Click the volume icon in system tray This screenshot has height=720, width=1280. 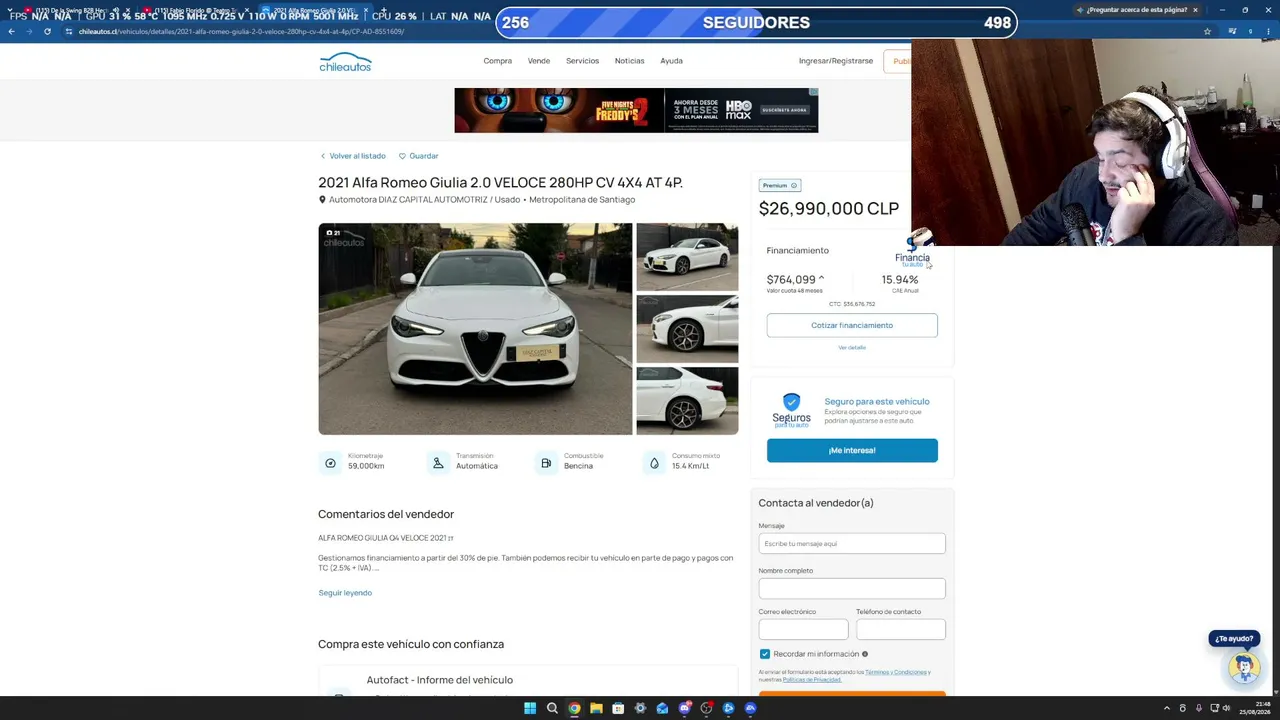pyautogui.click(x=1226, y=708)
